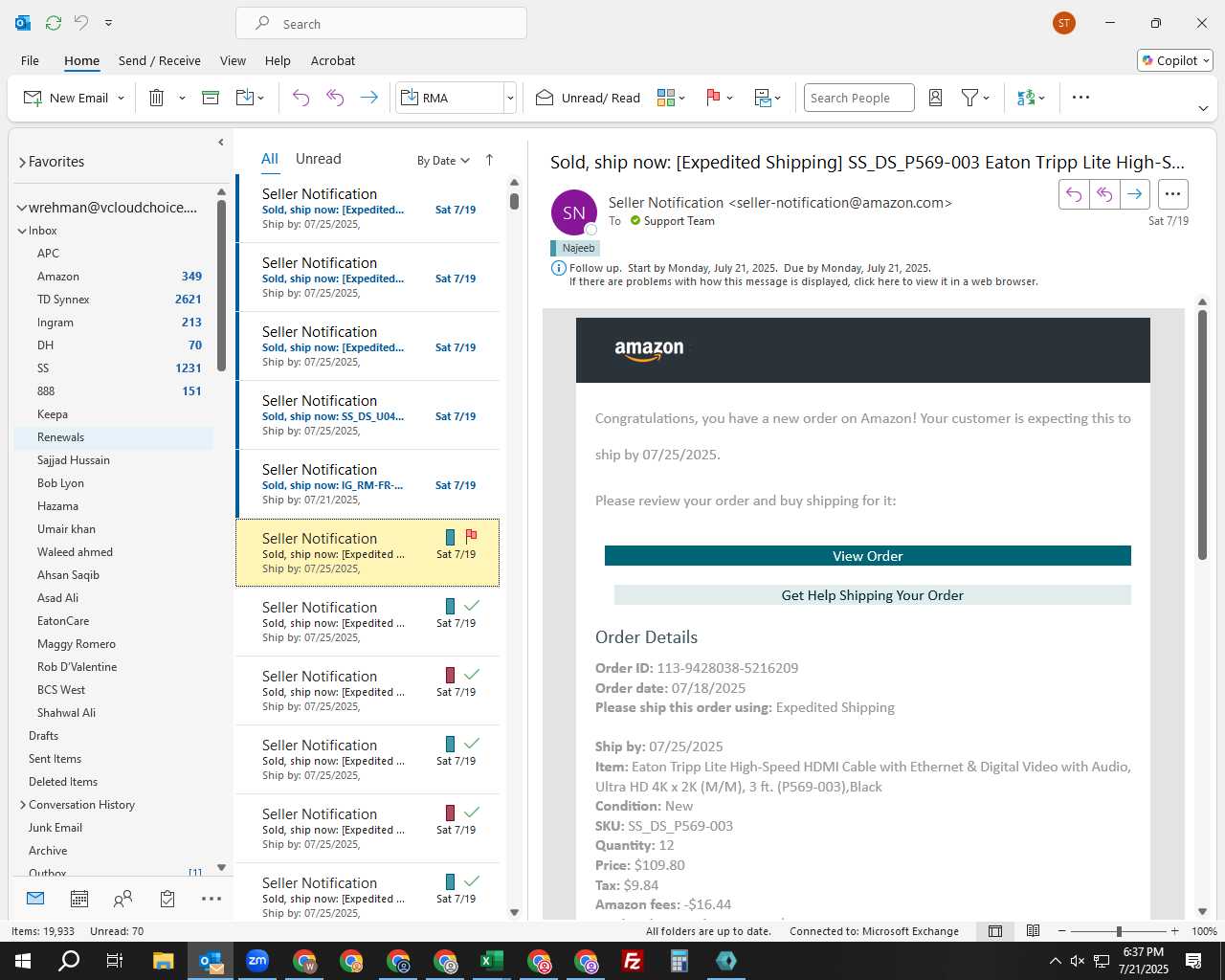
Task: Click the Translate icon in ribbon
Action: click(1026, 98)
